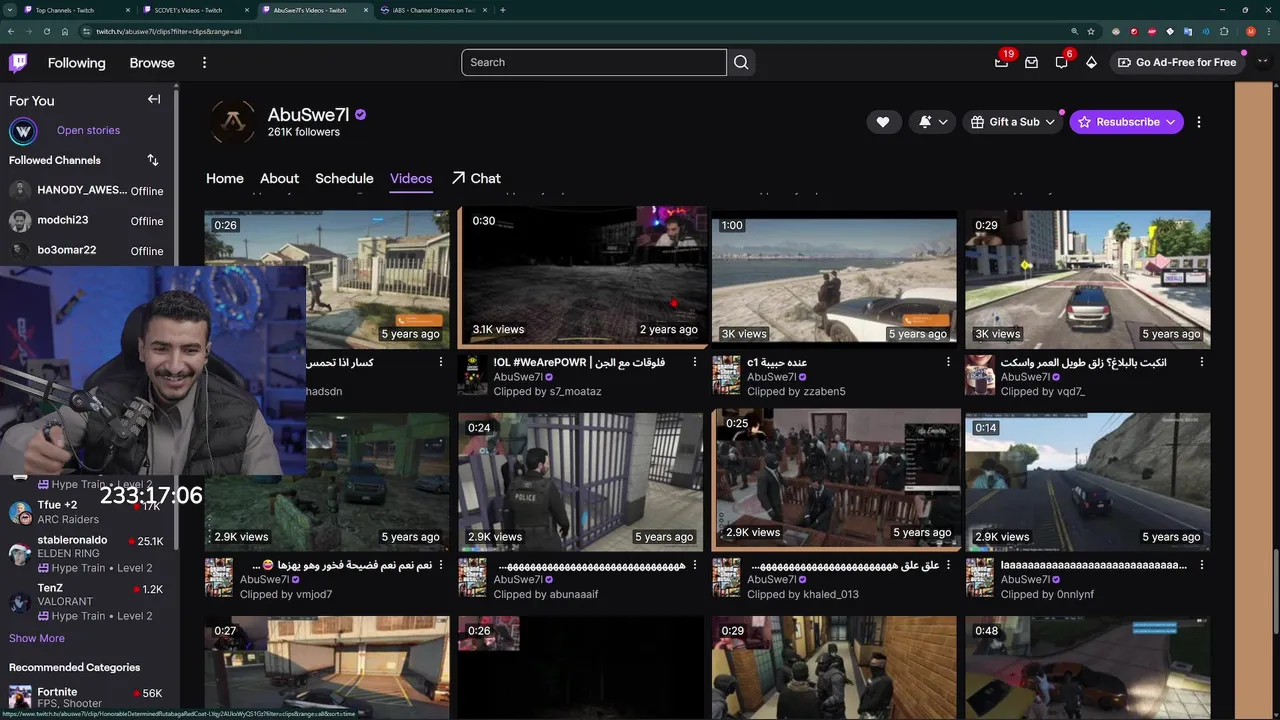Open stableronaldo ELDEN RING channel
This screenshot has height=720, width=1280.
tap(90, 554)
